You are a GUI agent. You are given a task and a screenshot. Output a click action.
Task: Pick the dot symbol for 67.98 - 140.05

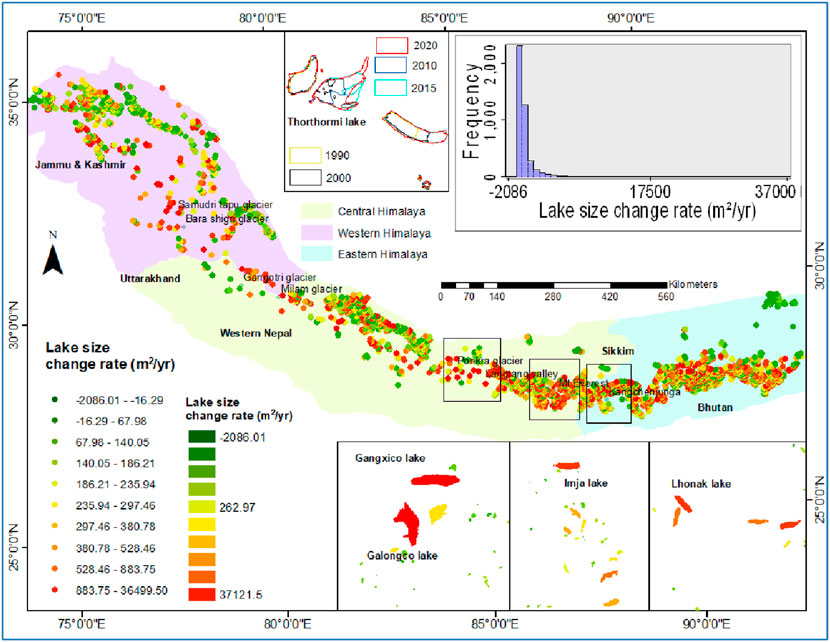coord(56,442)
